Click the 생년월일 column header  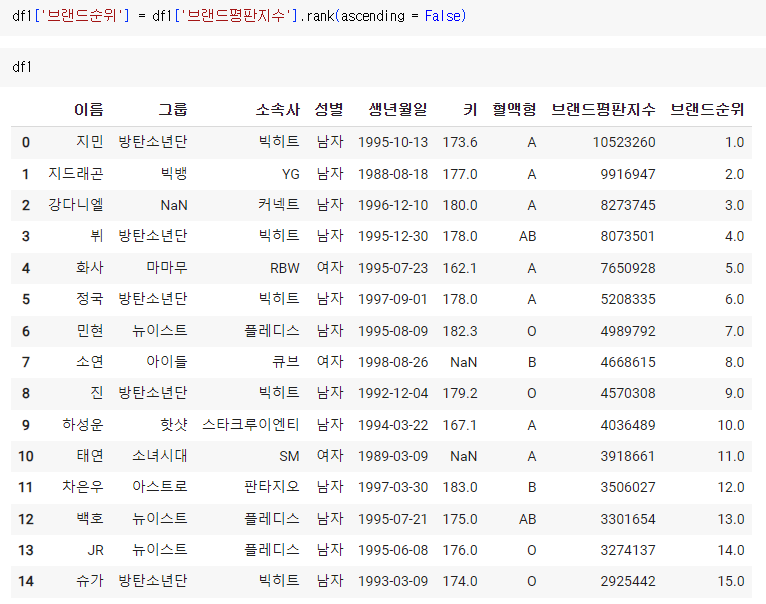[x=398, y=109]
